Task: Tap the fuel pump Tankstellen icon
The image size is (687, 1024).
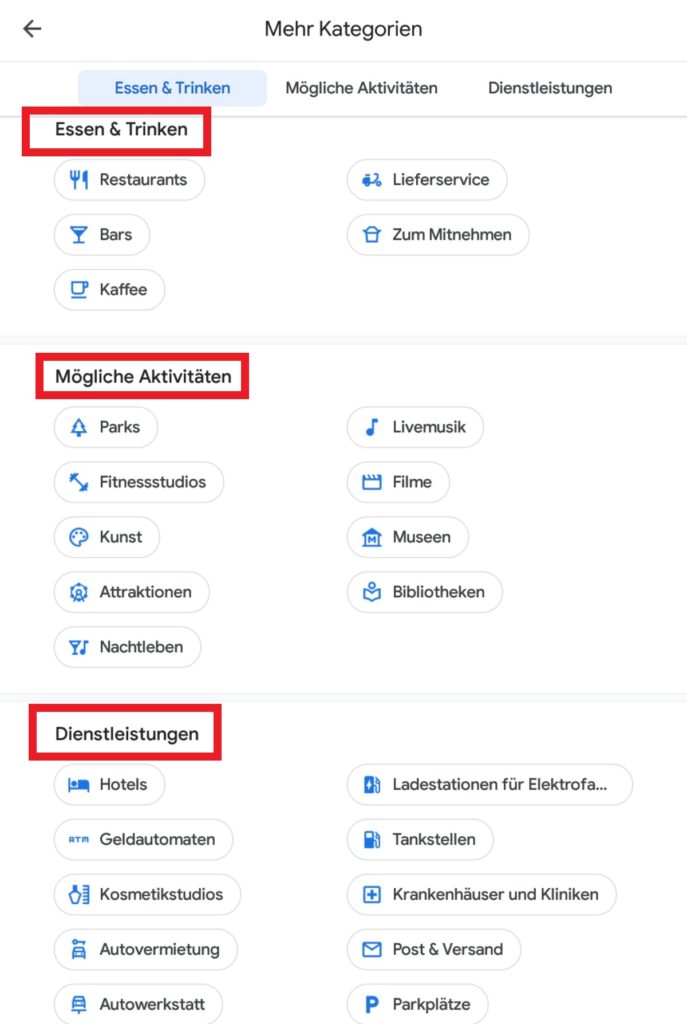Action: [372, 839]
